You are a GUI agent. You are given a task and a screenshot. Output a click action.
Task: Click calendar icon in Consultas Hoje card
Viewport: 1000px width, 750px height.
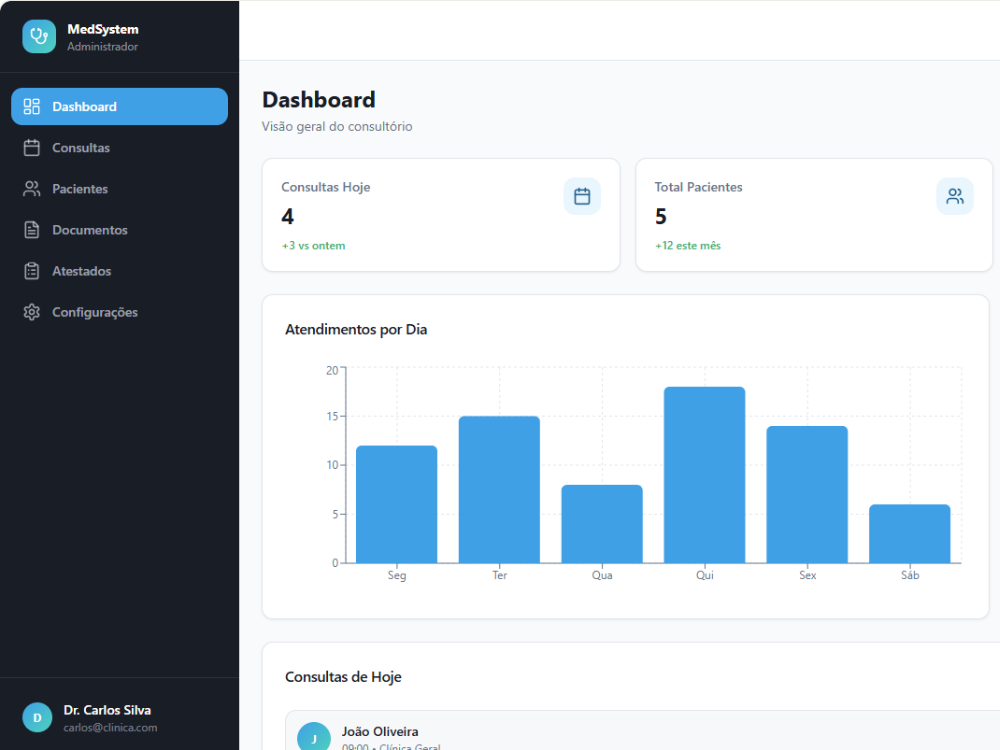(x=582, y=196)
